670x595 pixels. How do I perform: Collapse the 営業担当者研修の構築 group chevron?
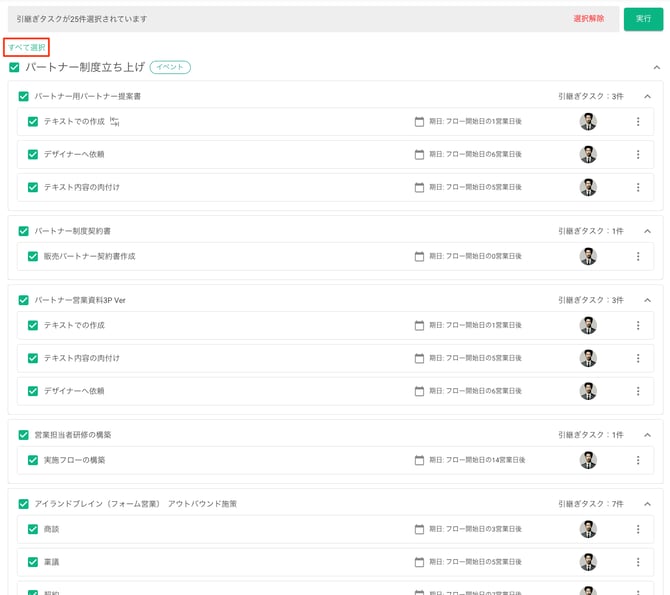647,435
